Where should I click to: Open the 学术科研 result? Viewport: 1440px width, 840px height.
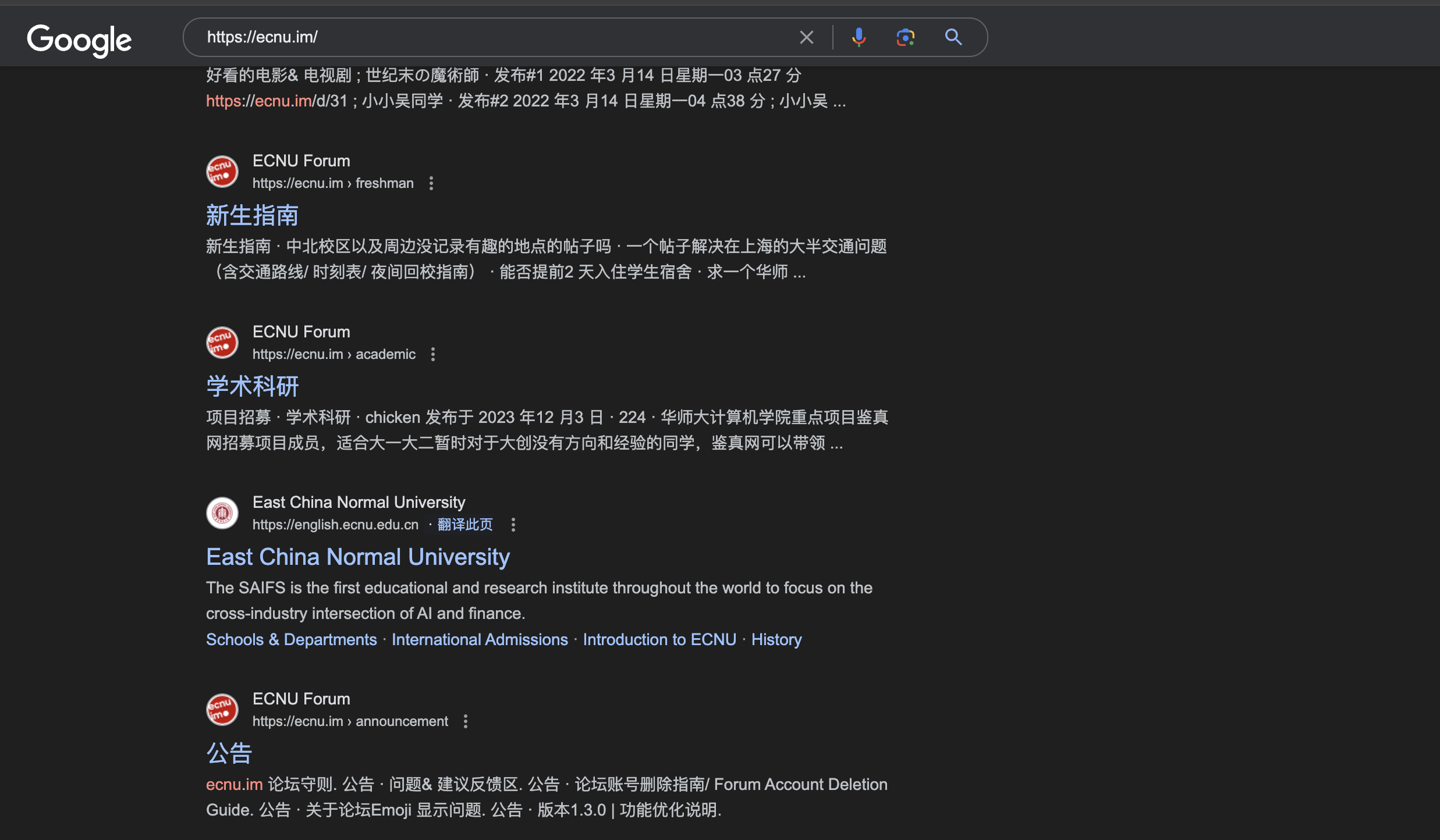252,387
